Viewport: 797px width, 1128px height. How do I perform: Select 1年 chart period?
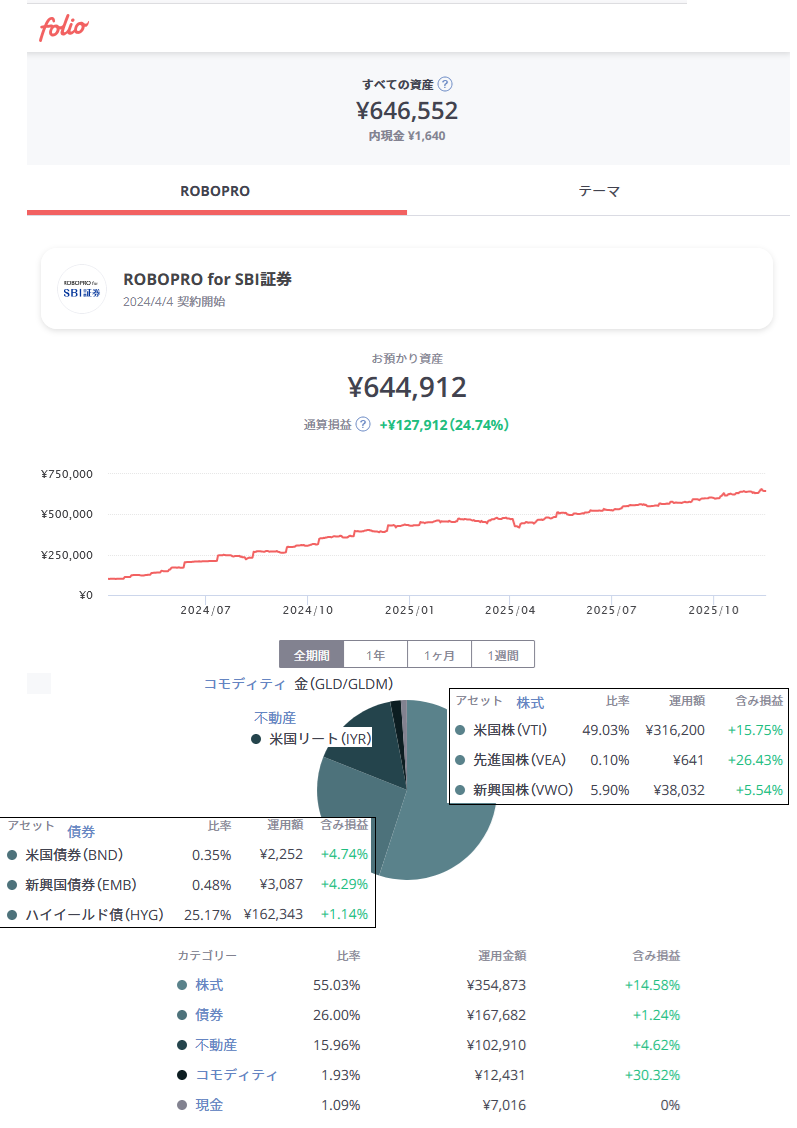375,655
